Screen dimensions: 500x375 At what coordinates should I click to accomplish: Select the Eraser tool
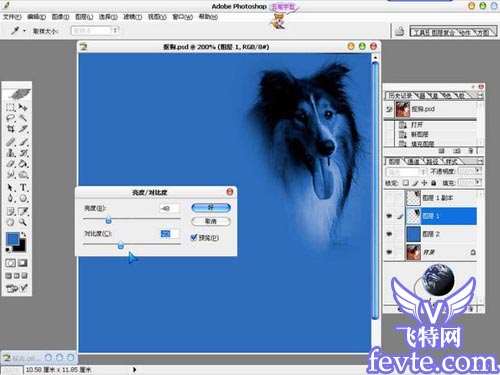pos(11,164)
